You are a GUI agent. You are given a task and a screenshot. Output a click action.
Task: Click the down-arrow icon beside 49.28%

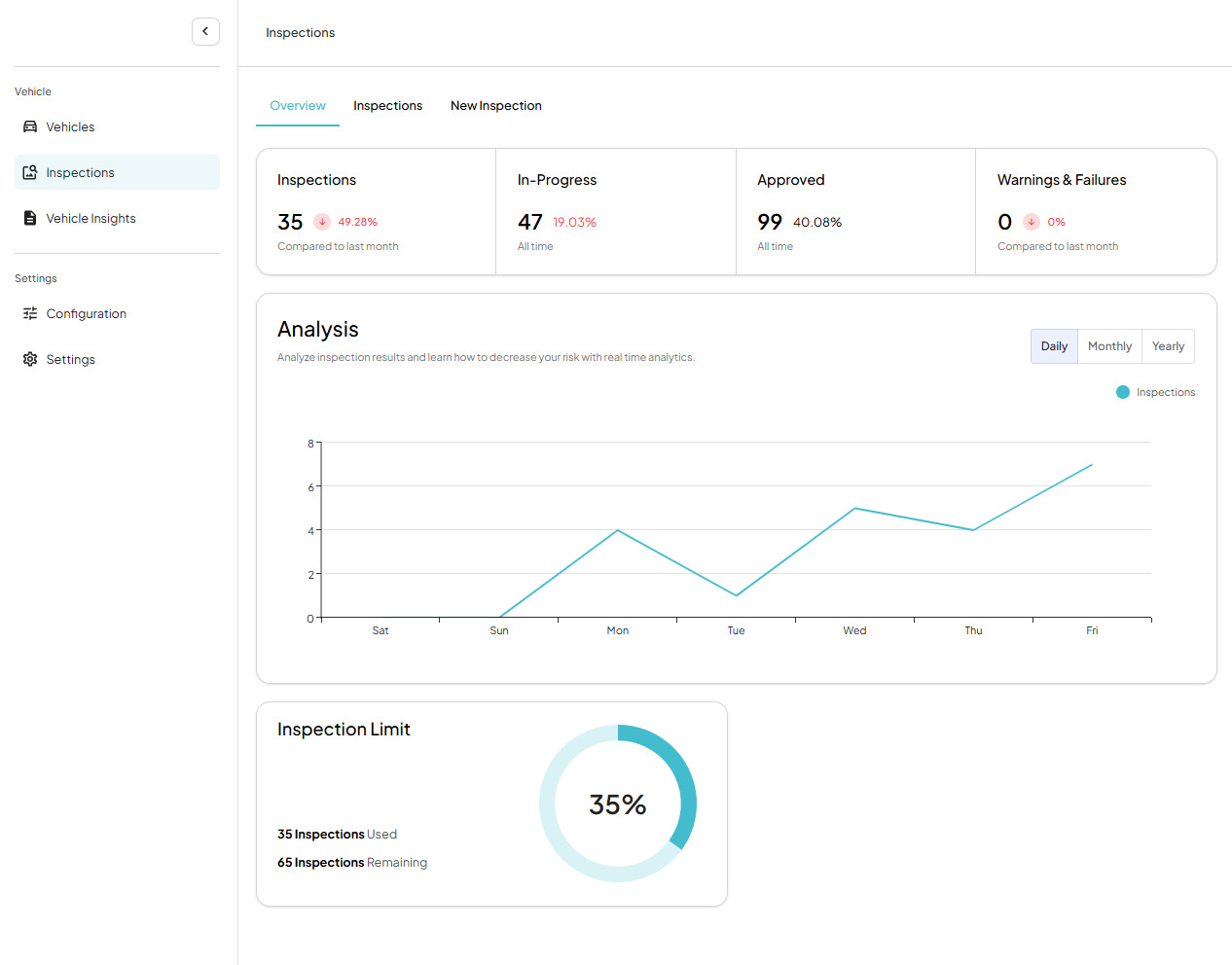pos(322,222)
